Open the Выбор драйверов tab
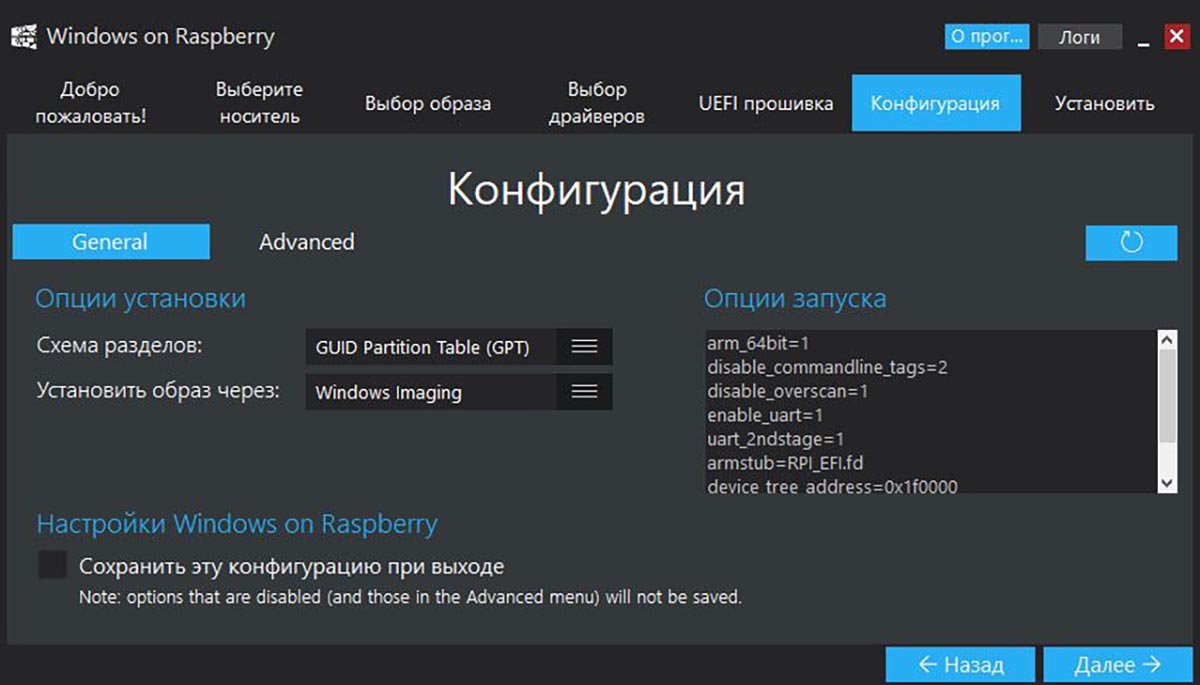This screenshot has width=1200, height=685. click(x=597, y=103)
